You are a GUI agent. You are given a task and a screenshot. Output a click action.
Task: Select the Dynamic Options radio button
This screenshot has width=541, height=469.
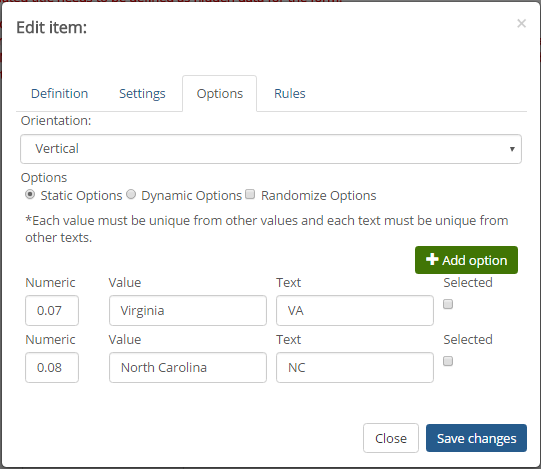coord(131,195)
